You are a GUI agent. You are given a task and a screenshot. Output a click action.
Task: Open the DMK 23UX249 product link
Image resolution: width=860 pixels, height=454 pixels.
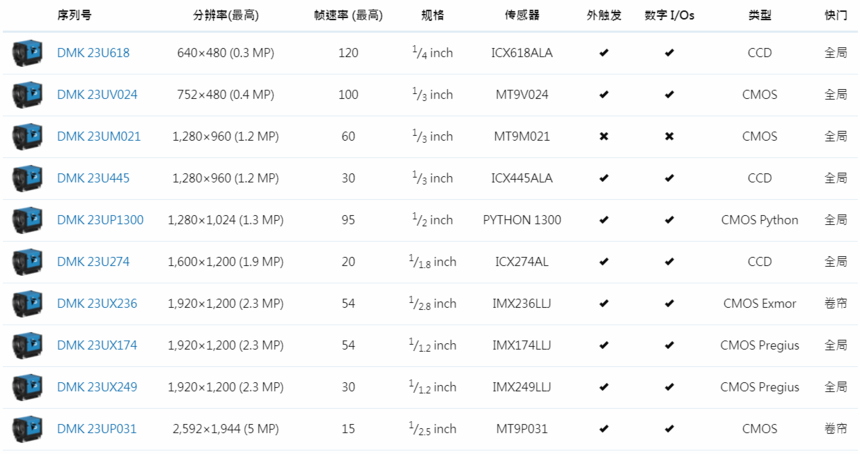pos(97,387)
